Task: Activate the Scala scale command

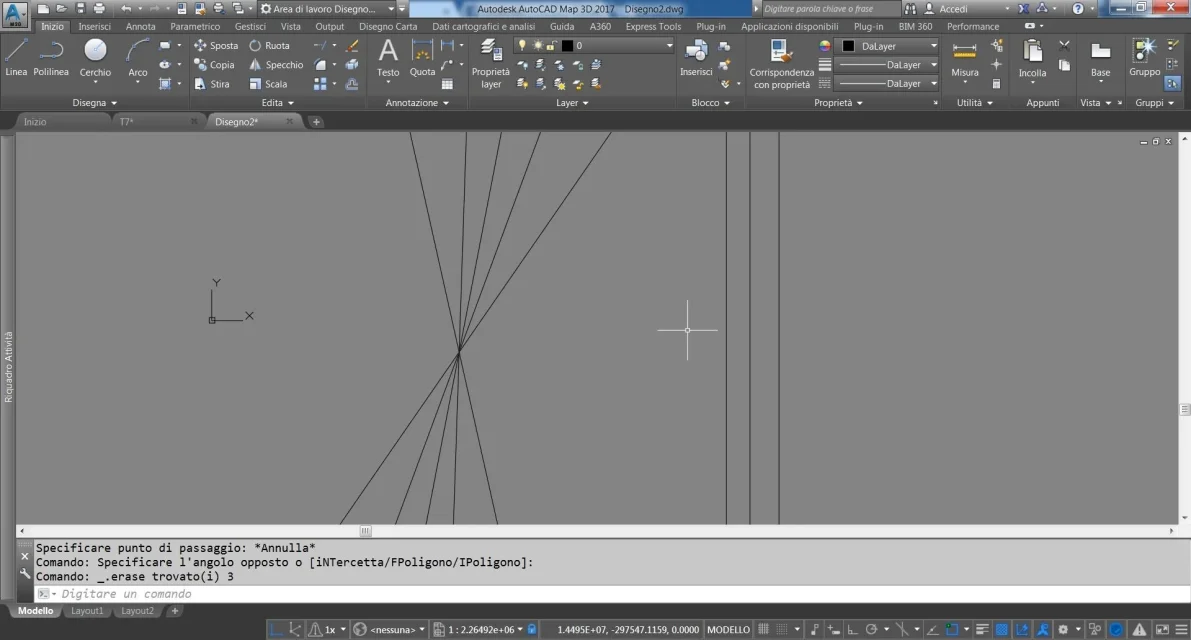Action: (268, 84)
